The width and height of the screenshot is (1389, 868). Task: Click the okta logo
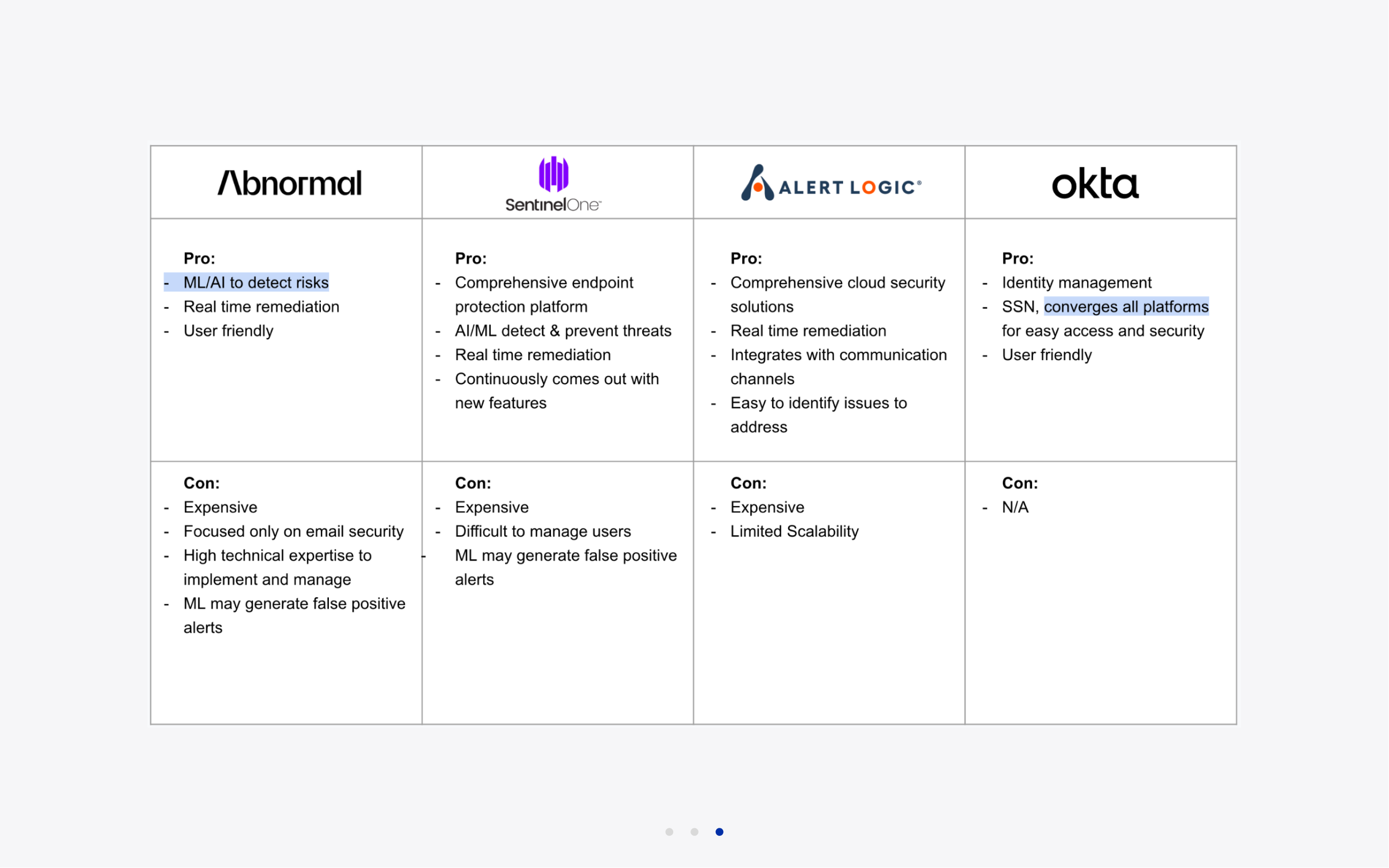click(1095, 184)
